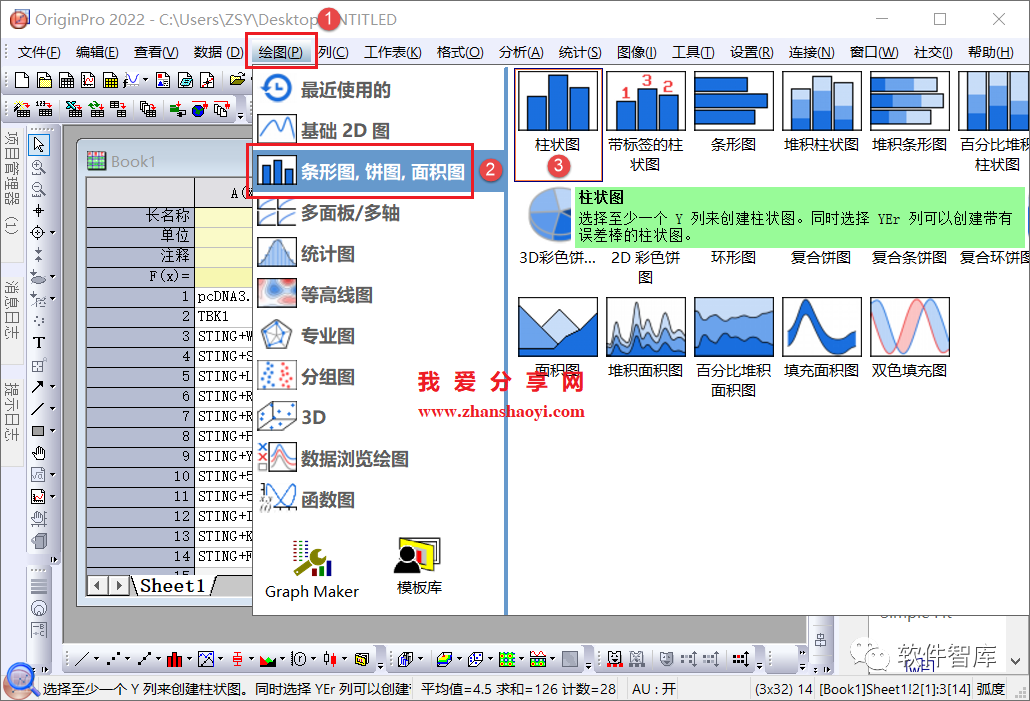This screenshot has height=701, width=1030.
Task: Click the Import Excel icon
Action: coord(74,109)
